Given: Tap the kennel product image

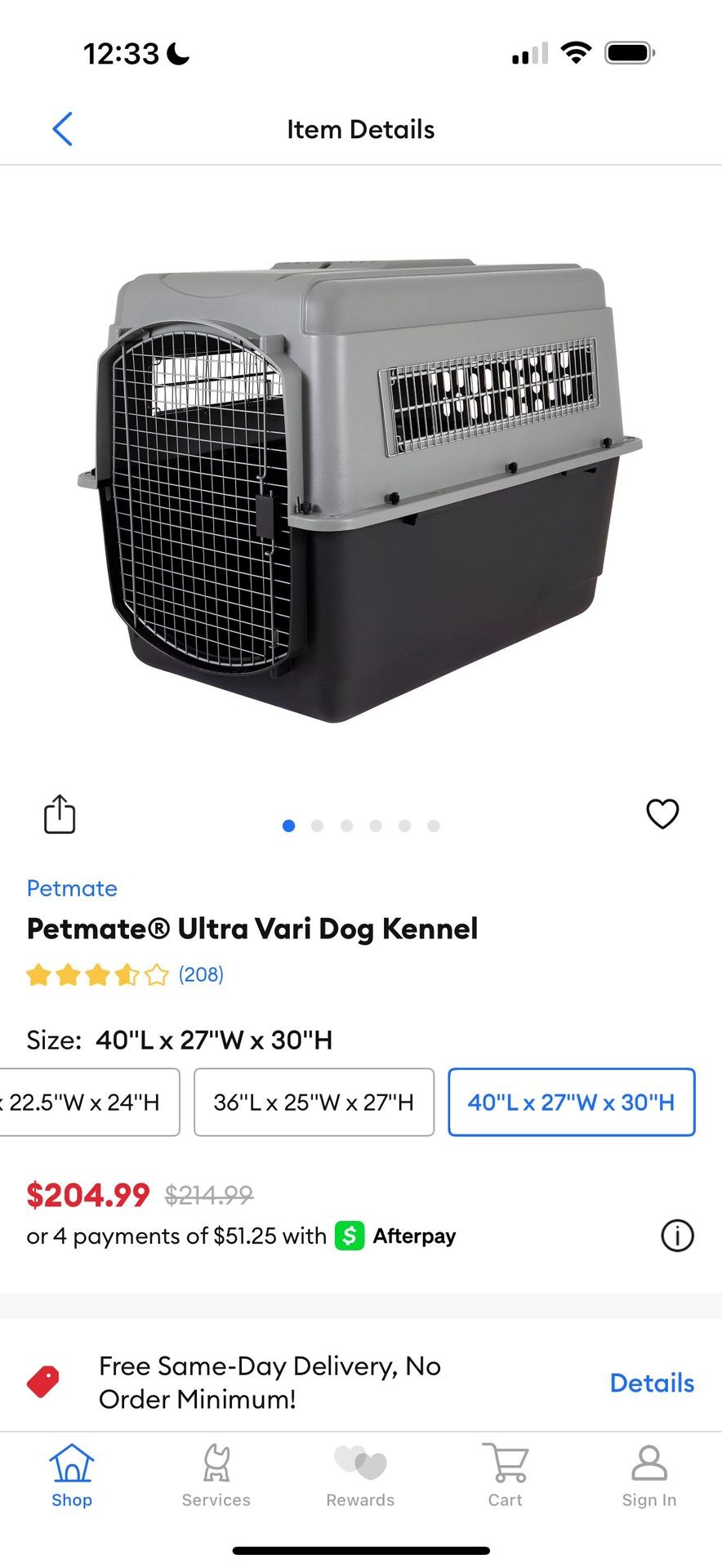Looking at the screenshot, I should [x=360, y=490].
